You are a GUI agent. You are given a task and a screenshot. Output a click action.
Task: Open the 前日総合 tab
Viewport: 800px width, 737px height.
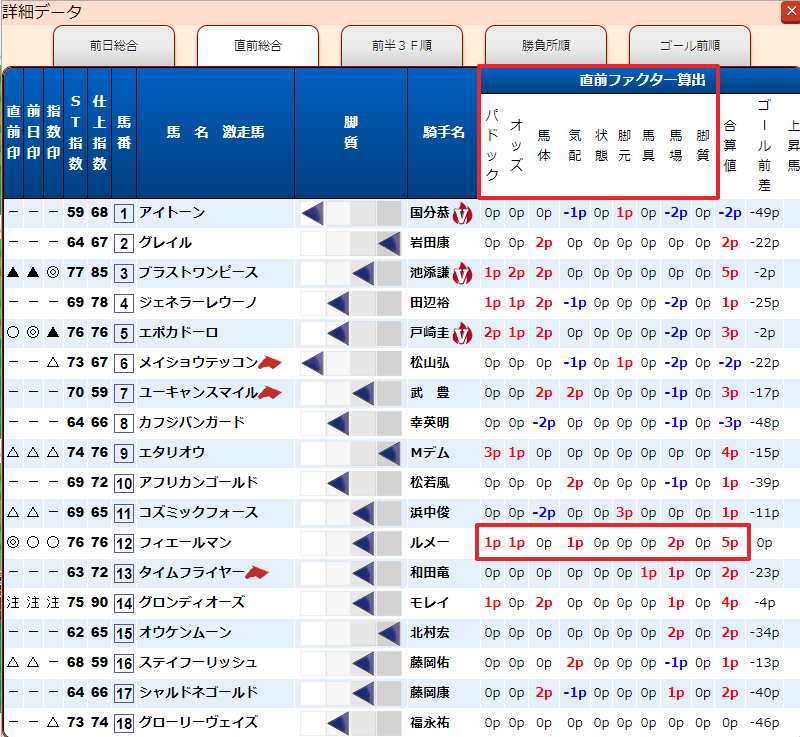[114, 46]
